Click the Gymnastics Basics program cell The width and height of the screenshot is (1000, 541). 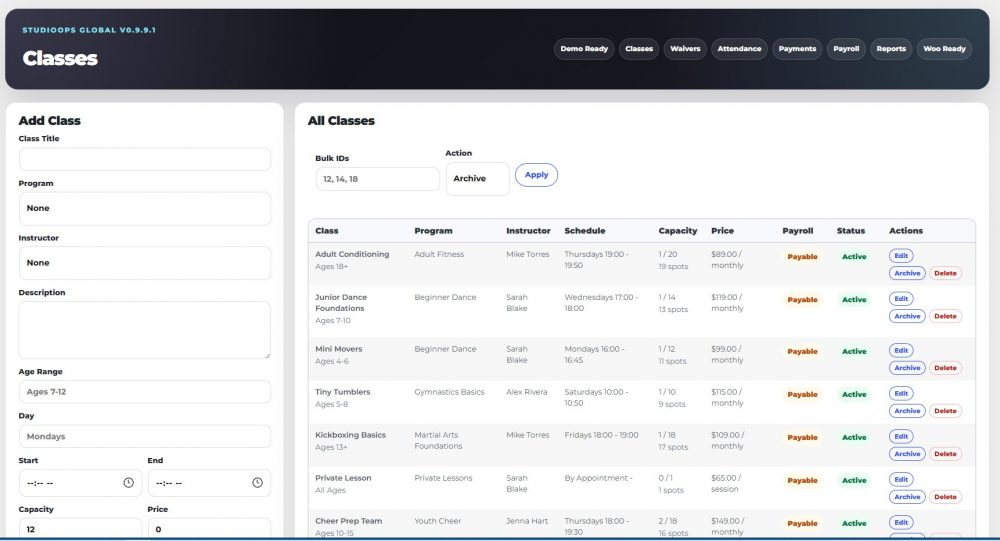point(449,392)
